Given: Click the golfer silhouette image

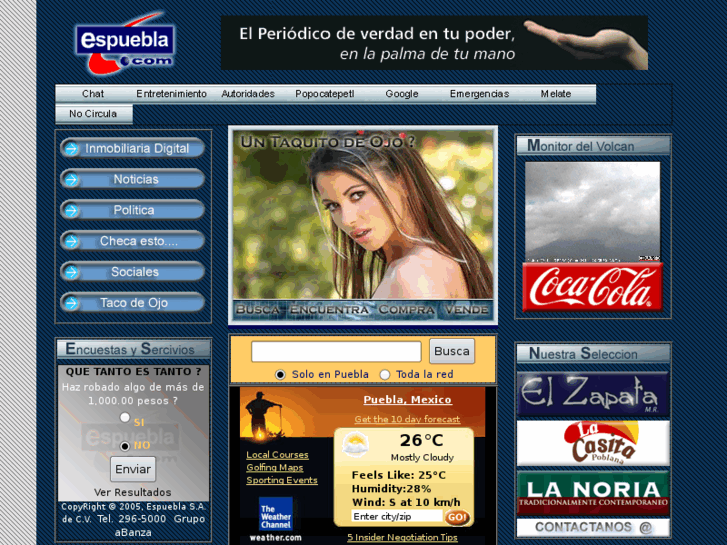Looking at the screenshot, I should click(x=263, y=415).
